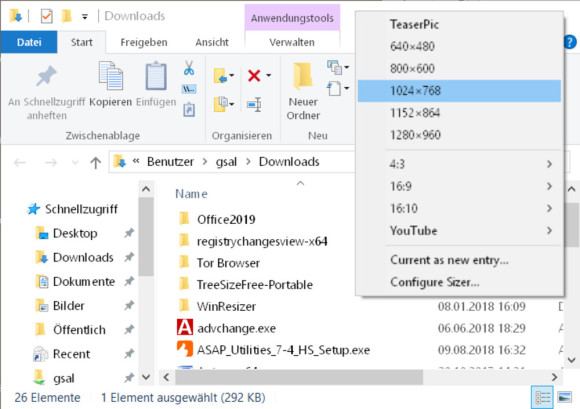580x409 pixels.
Task: Click Benutzer in the address path
Action: [x=170, y=162]
